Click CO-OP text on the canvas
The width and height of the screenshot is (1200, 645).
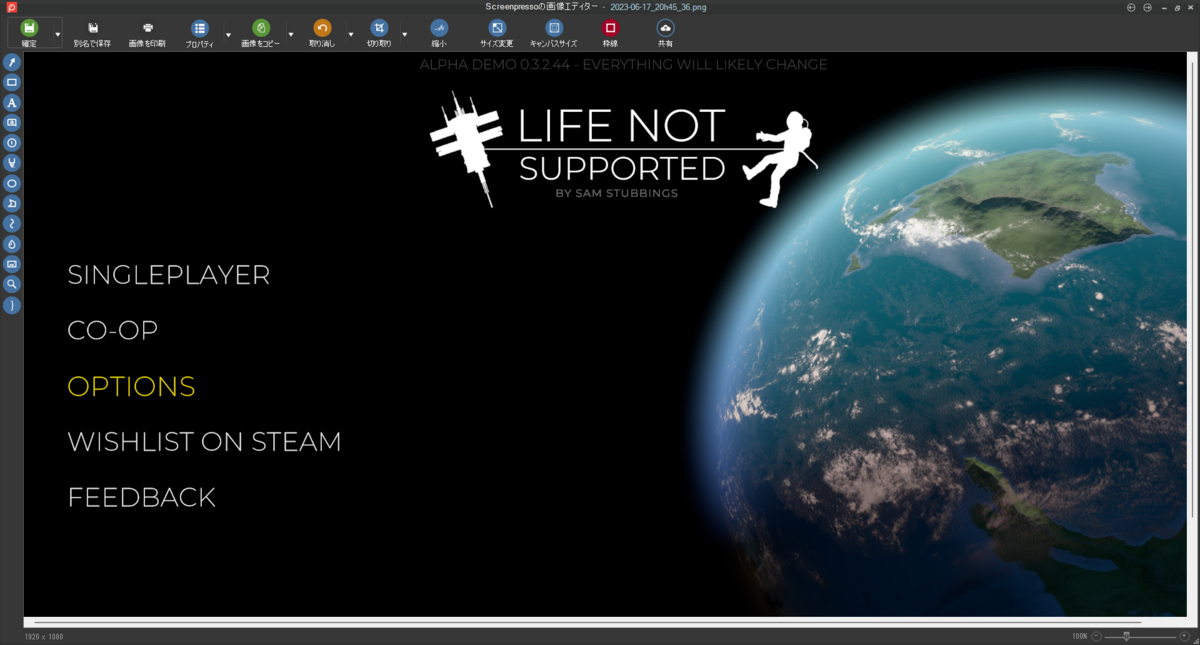[x=112, y=331]
